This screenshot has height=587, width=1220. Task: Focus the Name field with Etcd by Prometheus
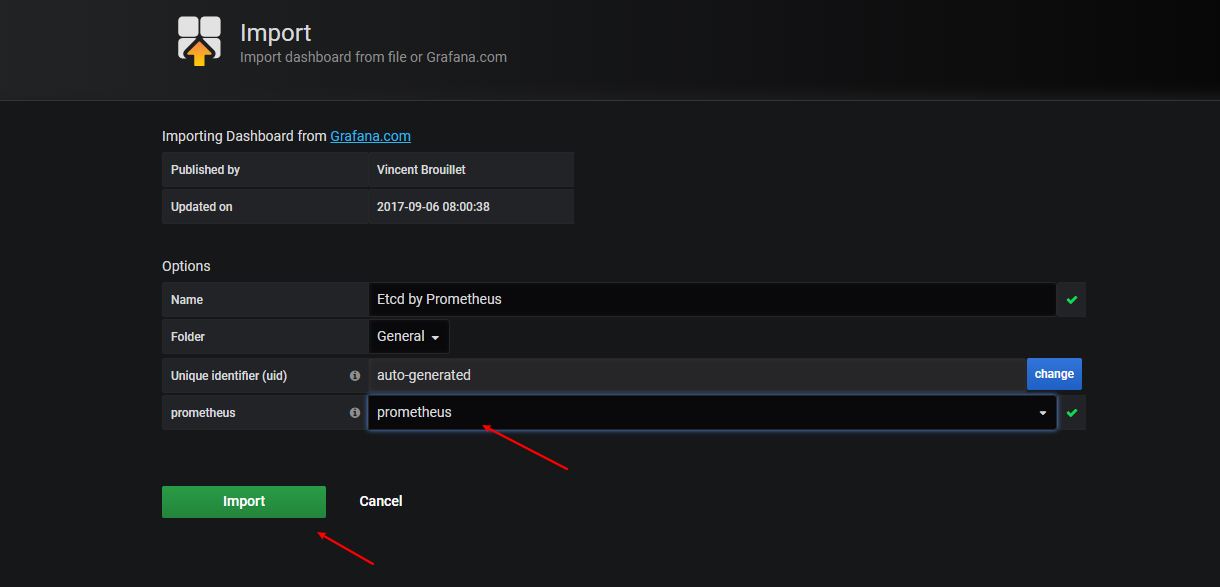pyautogui.click(x=712, y=299)
